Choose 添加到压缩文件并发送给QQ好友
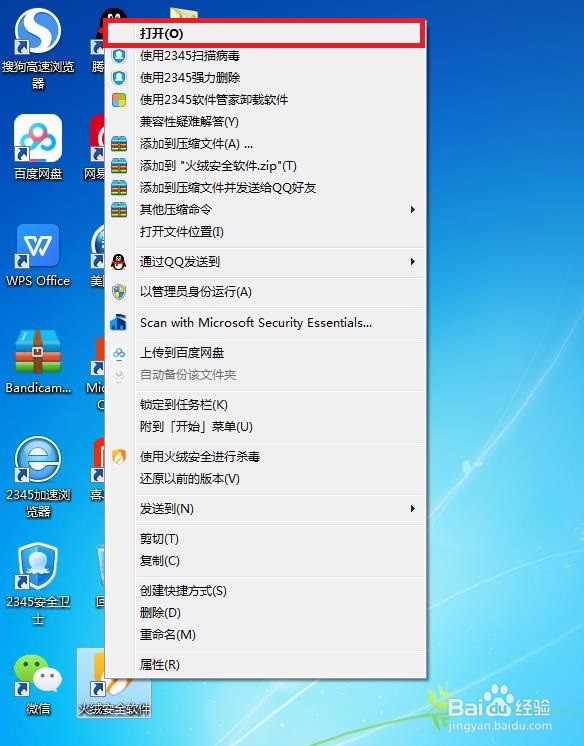 coord(265,187)
